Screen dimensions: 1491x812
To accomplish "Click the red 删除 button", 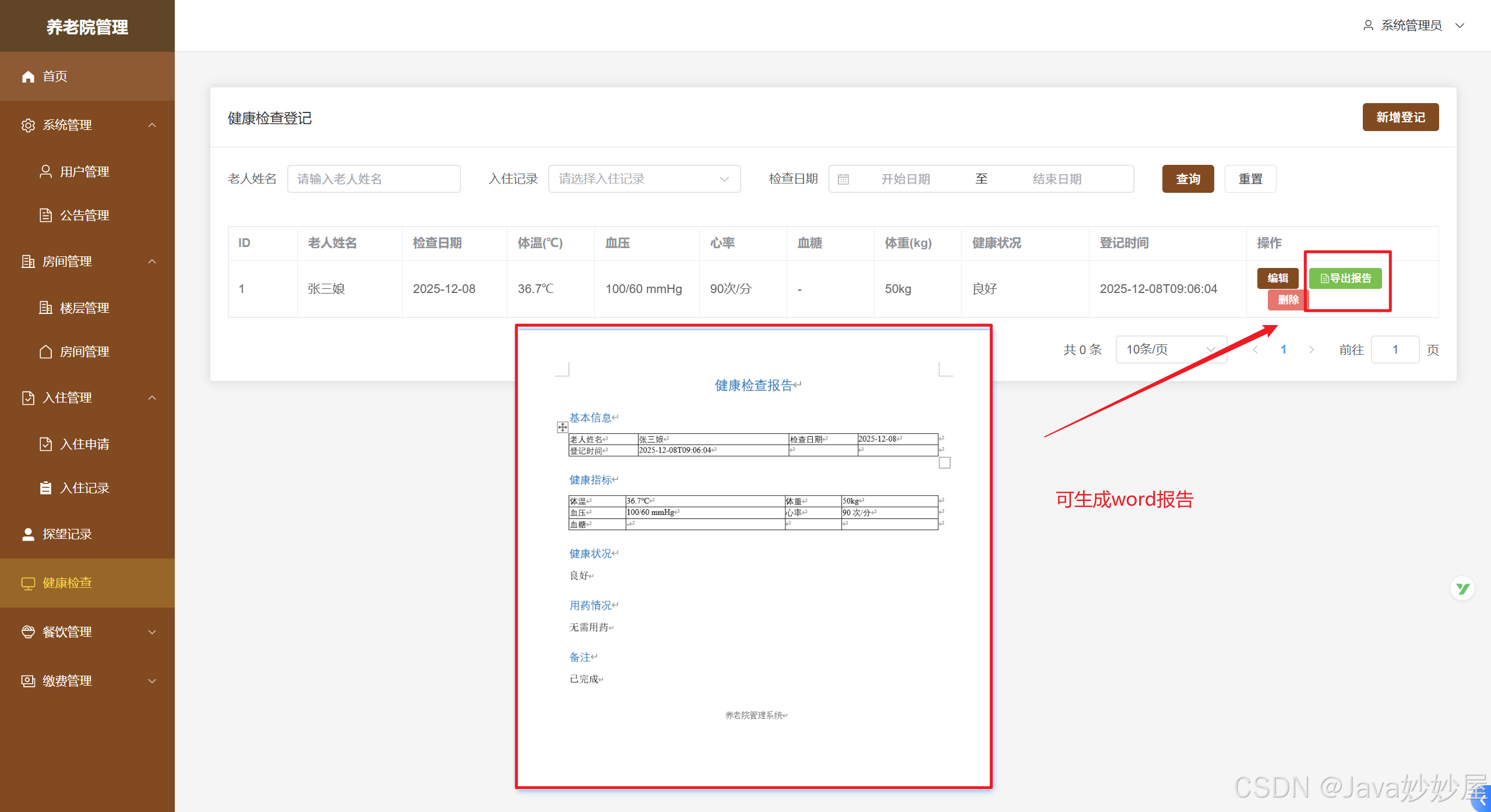I will pos(1287,300).
